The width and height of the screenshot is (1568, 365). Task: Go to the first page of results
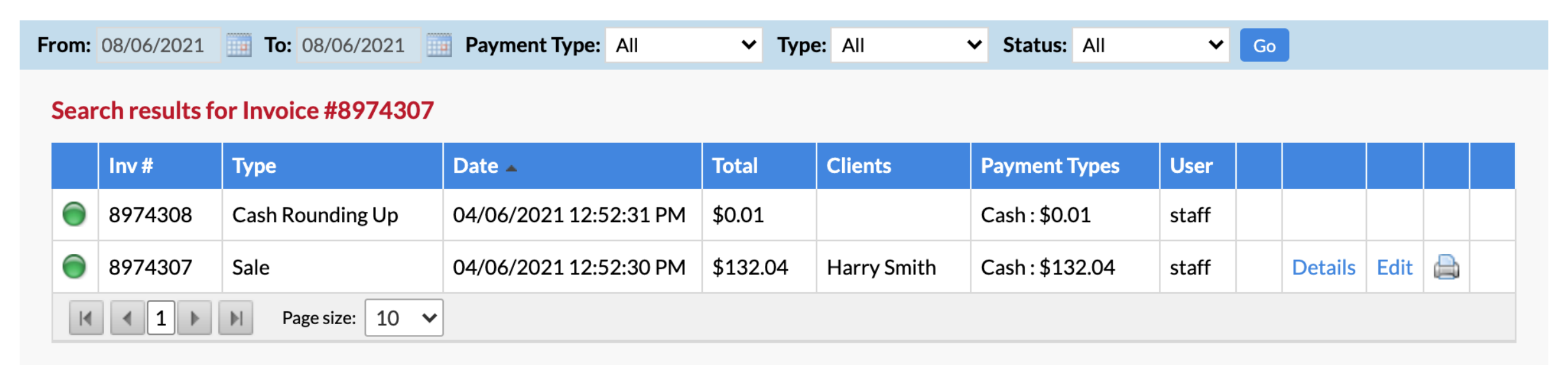pyautogui.click(x=86, y=318)
